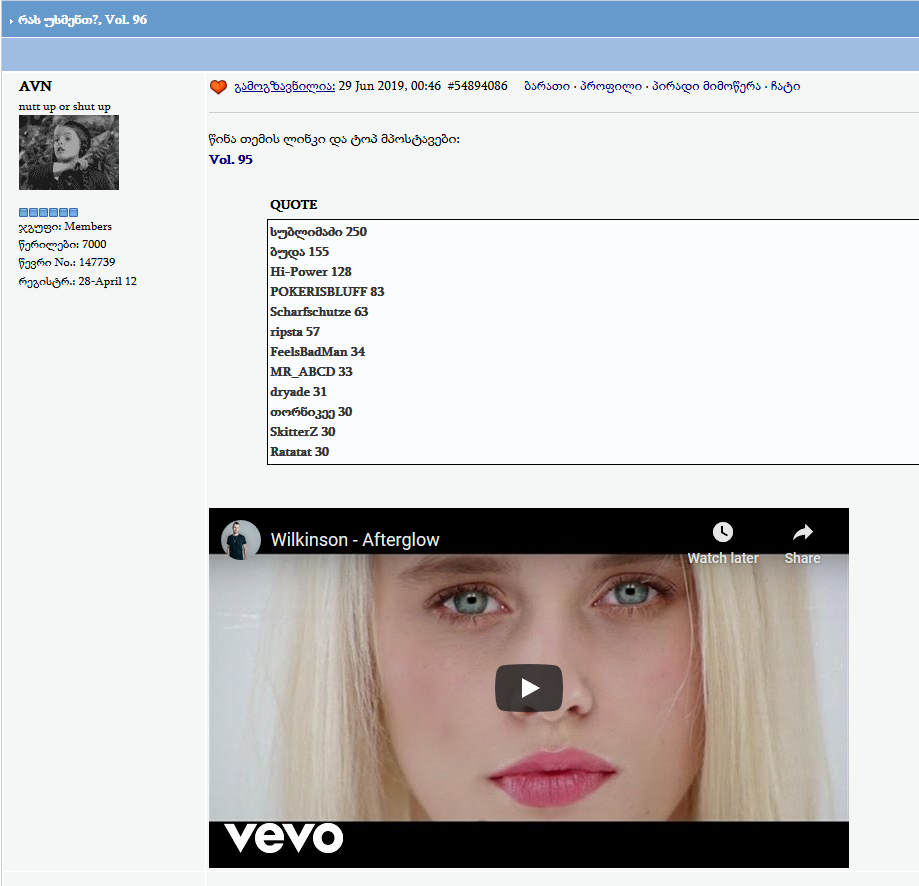Click the Watch later clock icon

coord(723,532)
